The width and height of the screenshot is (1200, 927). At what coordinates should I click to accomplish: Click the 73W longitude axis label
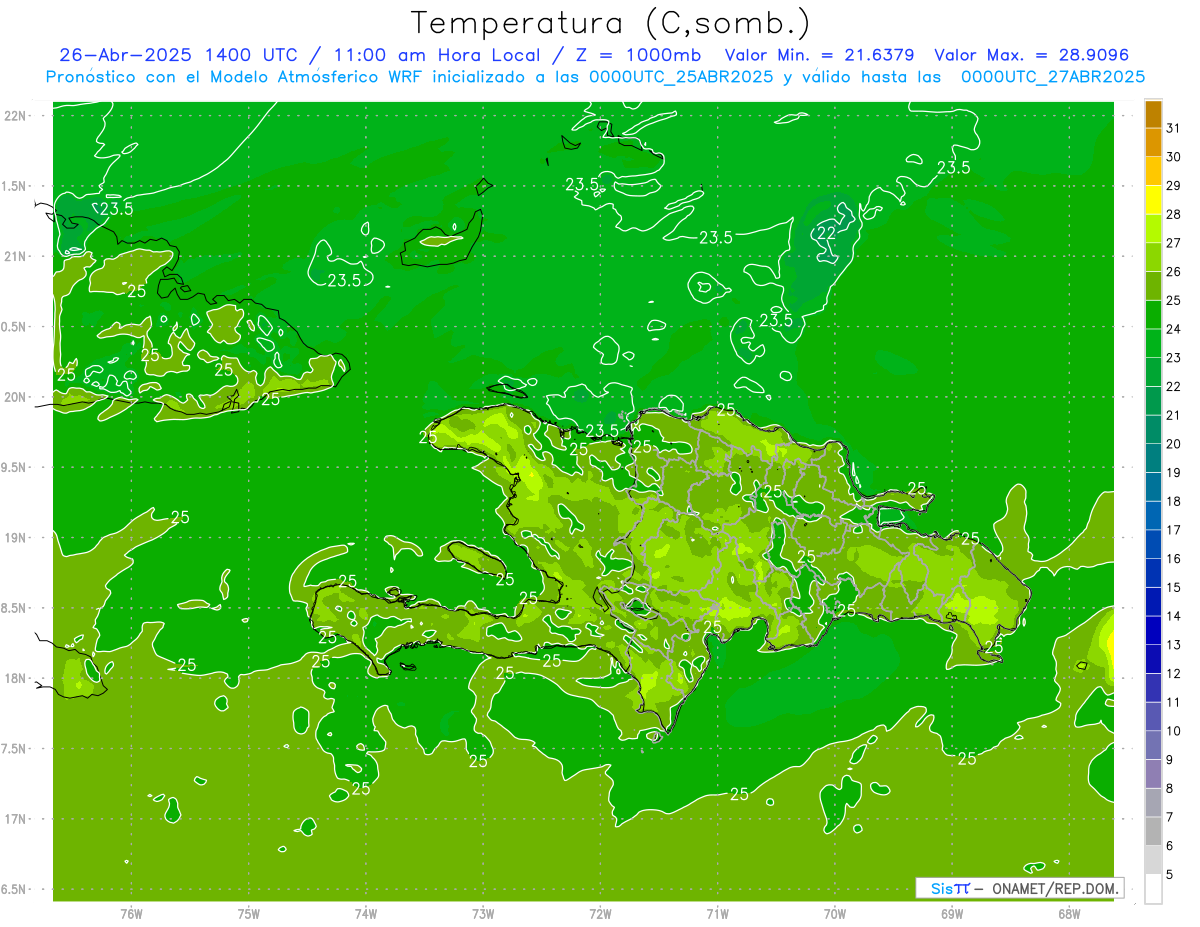pyautogui.click(x=483, y=914)
